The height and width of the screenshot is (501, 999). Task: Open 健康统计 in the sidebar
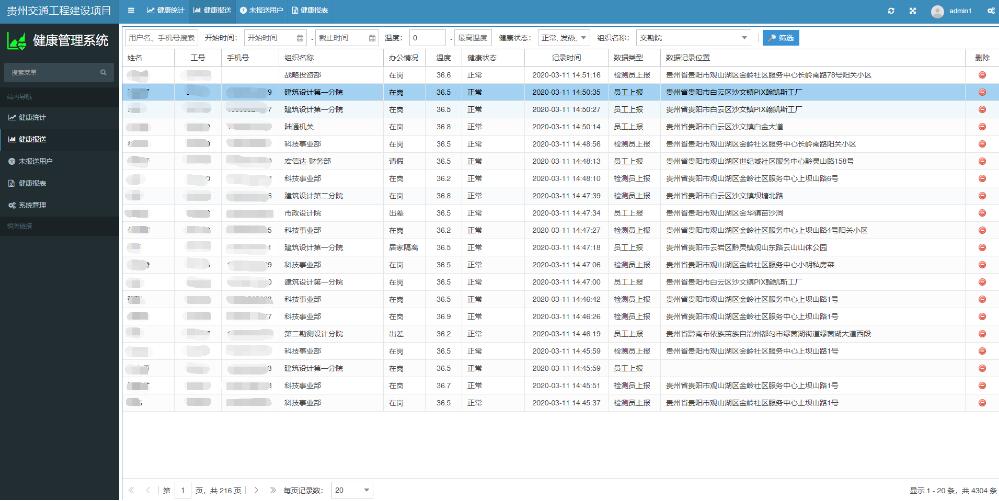tap(59, 117)
